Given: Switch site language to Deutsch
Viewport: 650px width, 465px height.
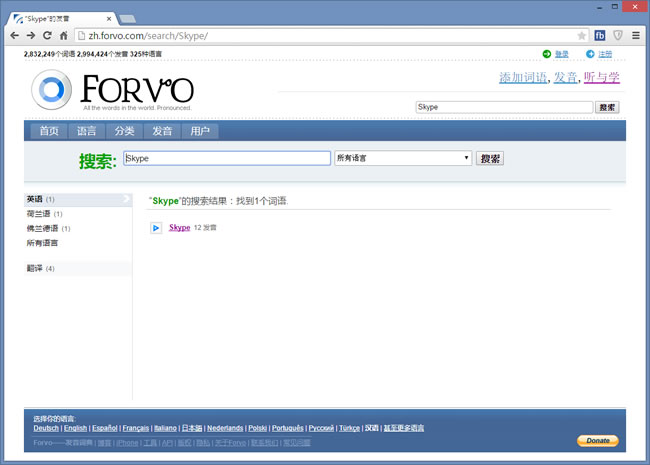Looking at the screenshot, I should [x=46, y=428].
